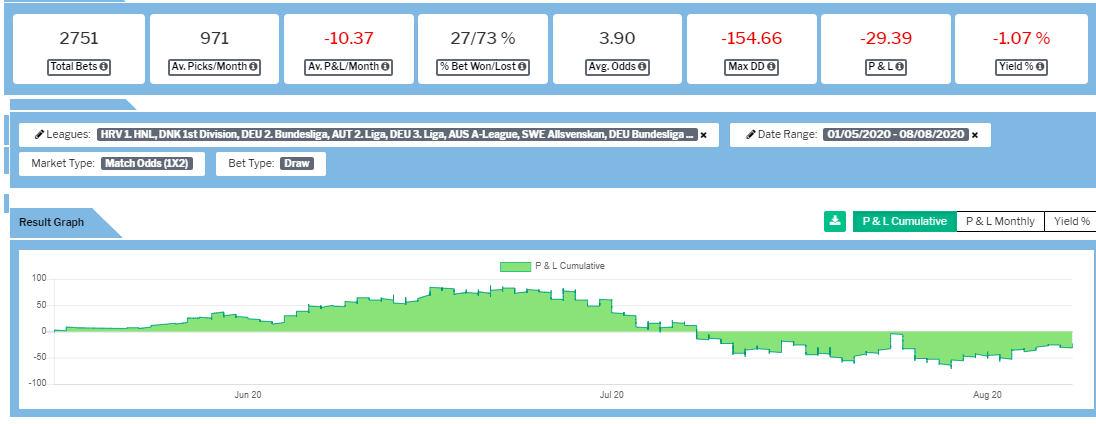Click the info icon beside Av. Picks/Month
The image size is (1096, 424).
point(252,67)
